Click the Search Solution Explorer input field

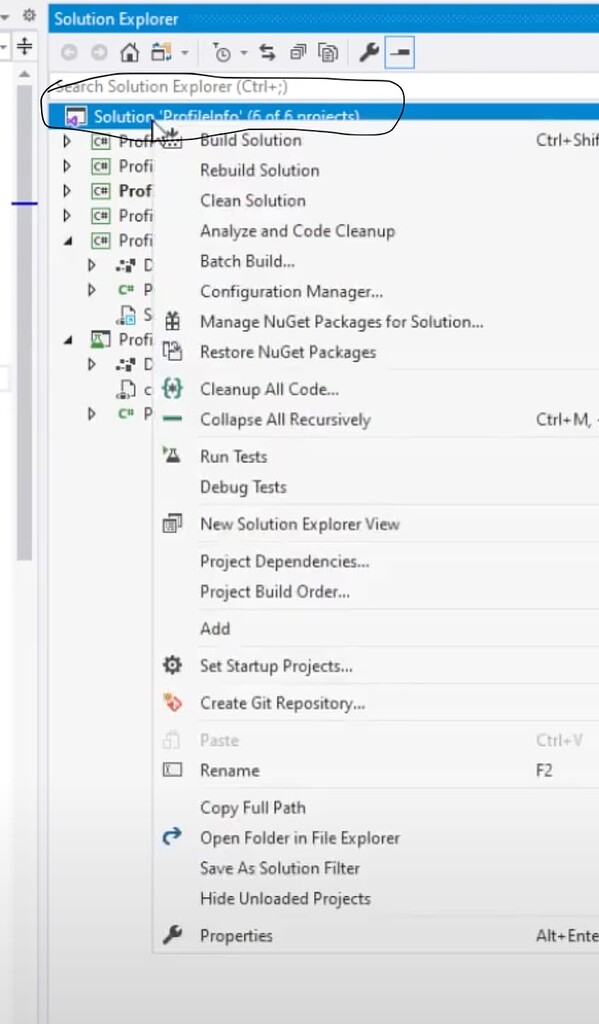[x=200, y=87]
